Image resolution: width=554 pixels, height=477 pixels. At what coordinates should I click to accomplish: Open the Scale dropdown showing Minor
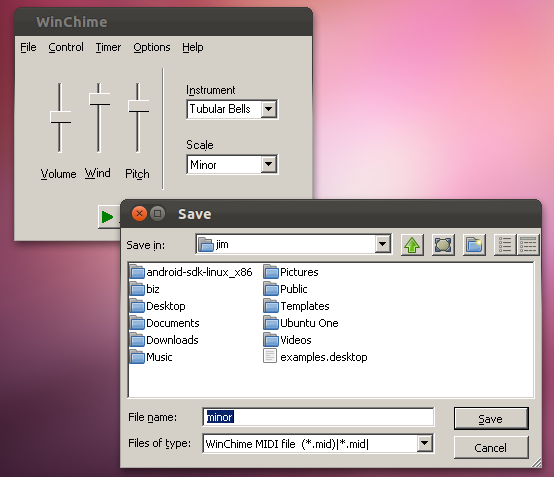(269, 164)
